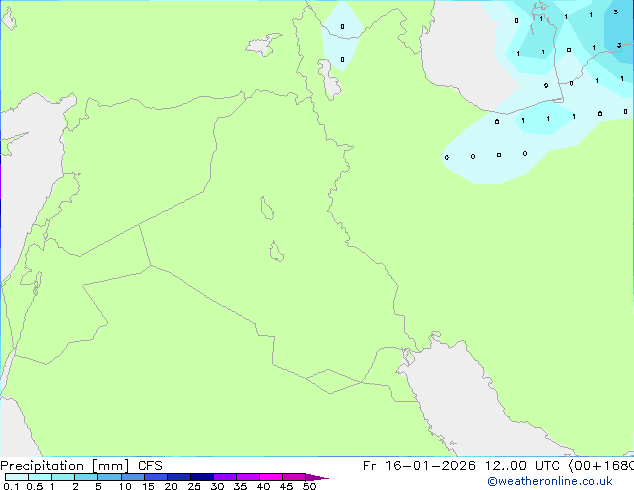
Task: Pick legend swatch between 1 and 2
Action: click(63, 477)
